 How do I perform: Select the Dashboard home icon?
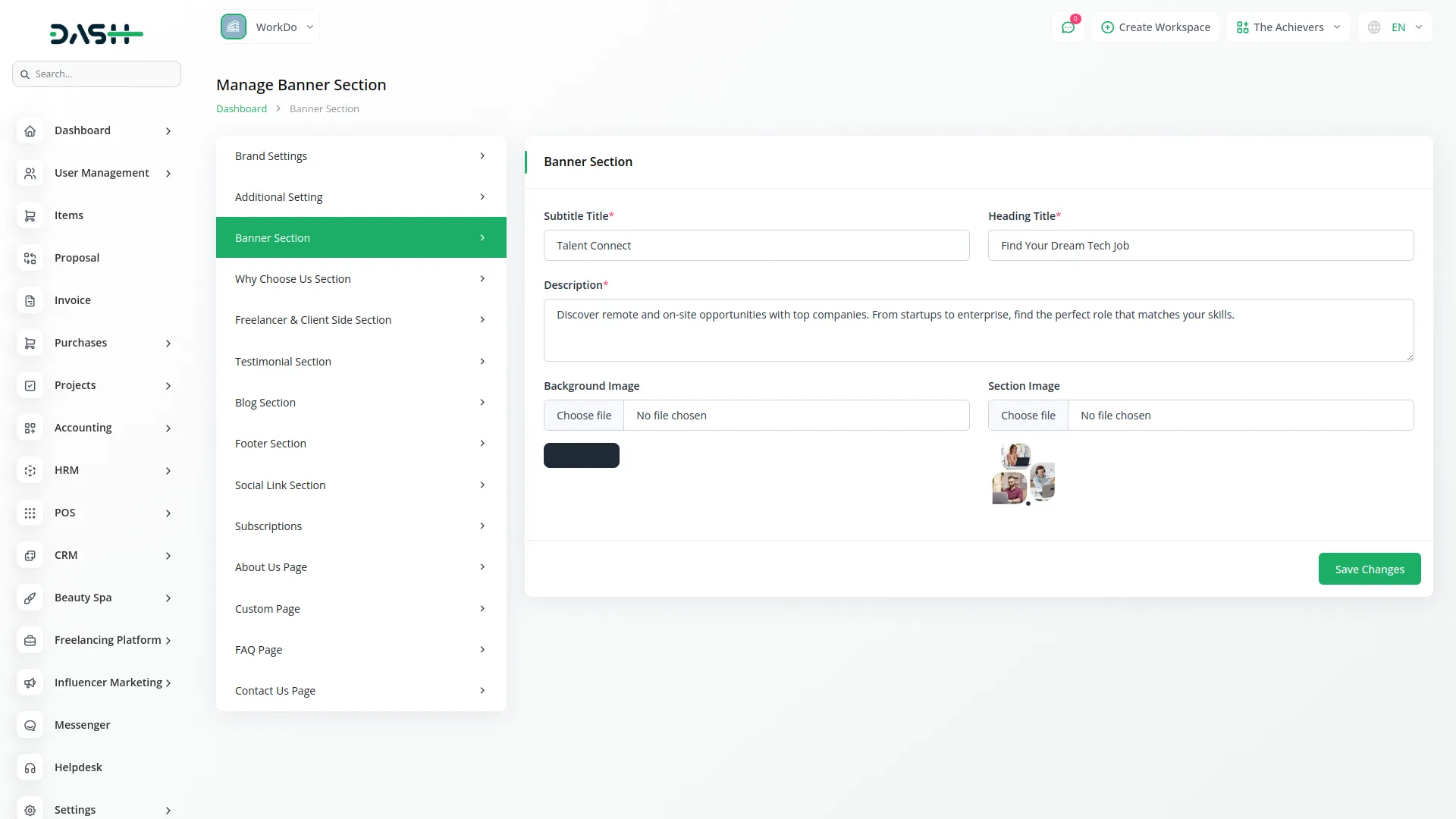tap(30, 130)
